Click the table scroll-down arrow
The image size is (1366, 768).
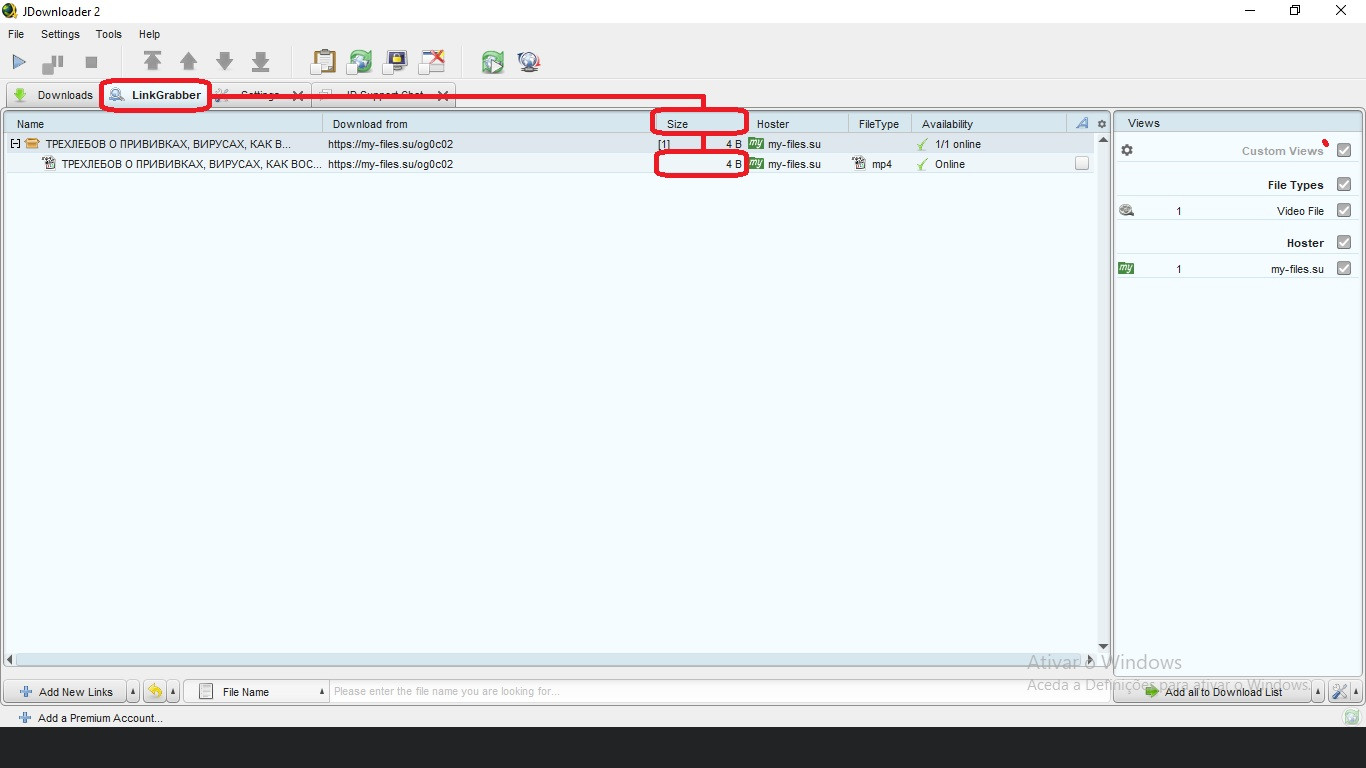1103,647
